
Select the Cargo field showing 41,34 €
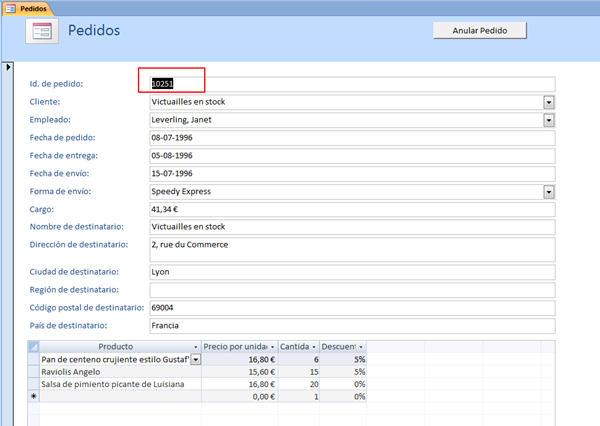[350, 210]
